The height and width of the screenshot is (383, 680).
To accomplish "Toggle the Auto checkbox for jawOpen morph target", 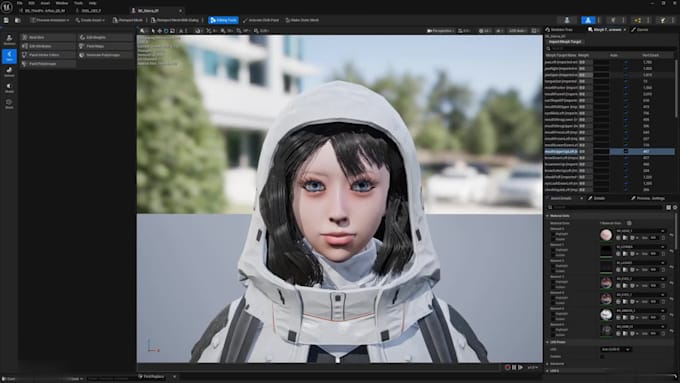I will click(626, 75).
